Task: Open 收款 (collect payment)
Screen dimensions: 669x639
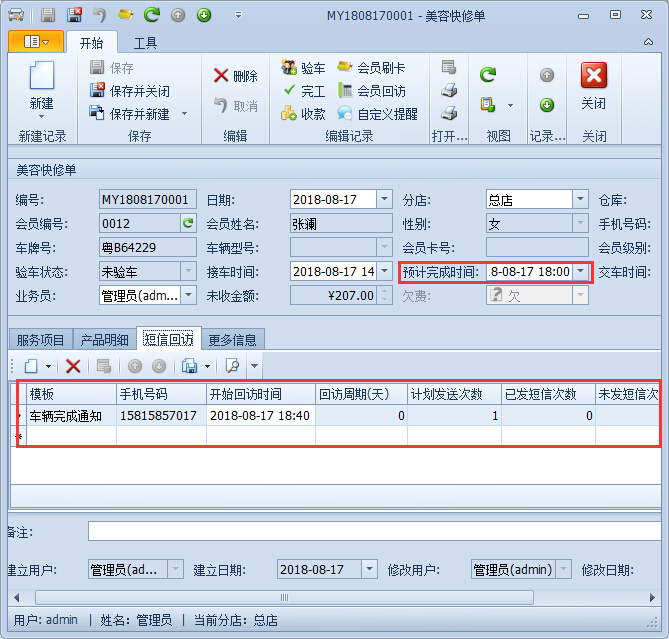Action: (302, 114)
